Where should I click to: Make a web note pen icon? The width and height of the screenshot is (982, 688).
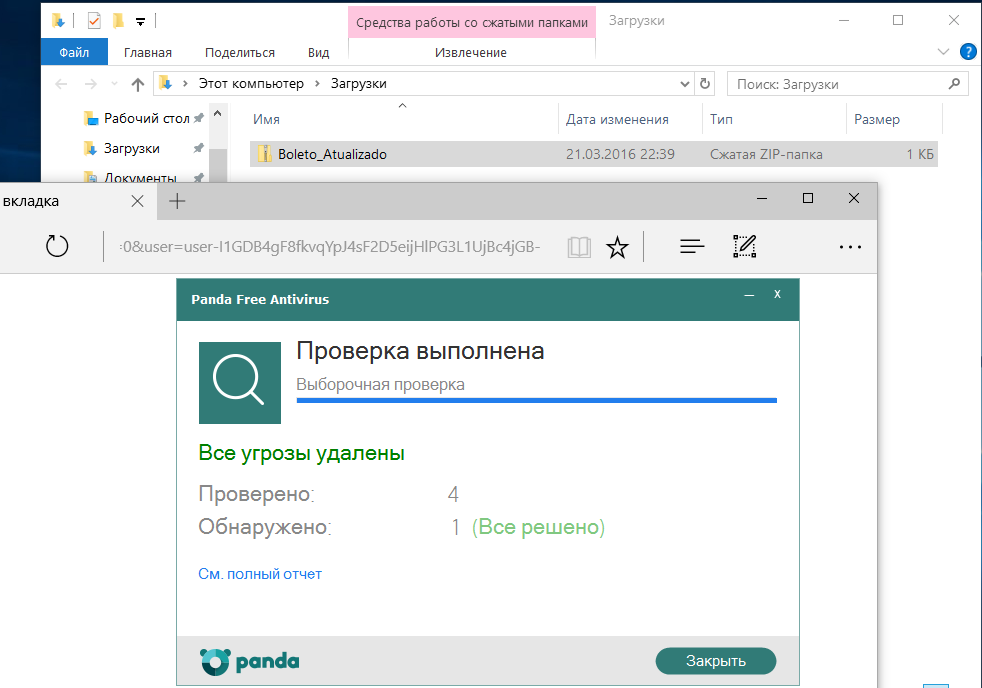(744, 247)
